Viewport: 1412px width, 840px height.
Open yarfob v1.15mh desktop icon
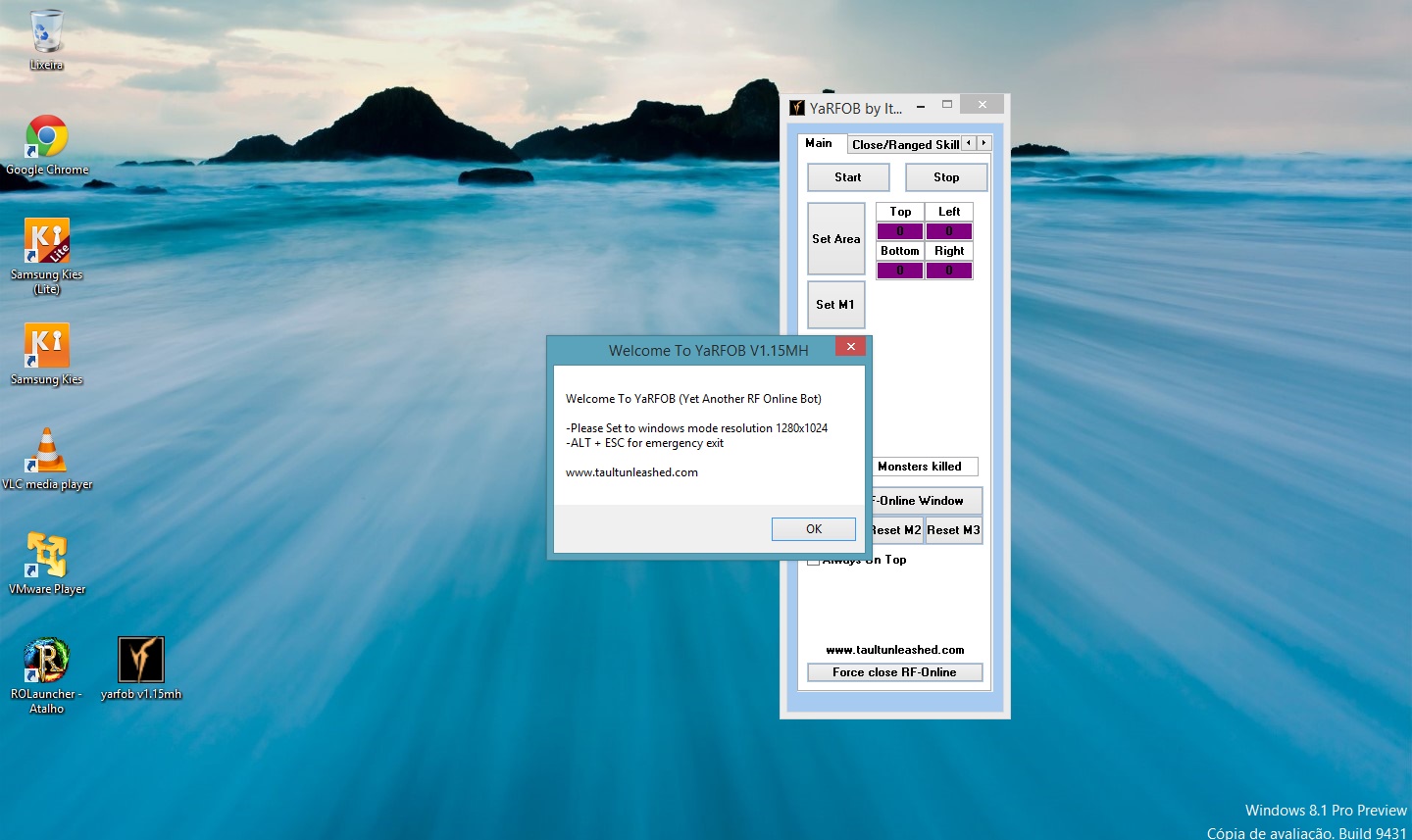(x=140, y=668)
